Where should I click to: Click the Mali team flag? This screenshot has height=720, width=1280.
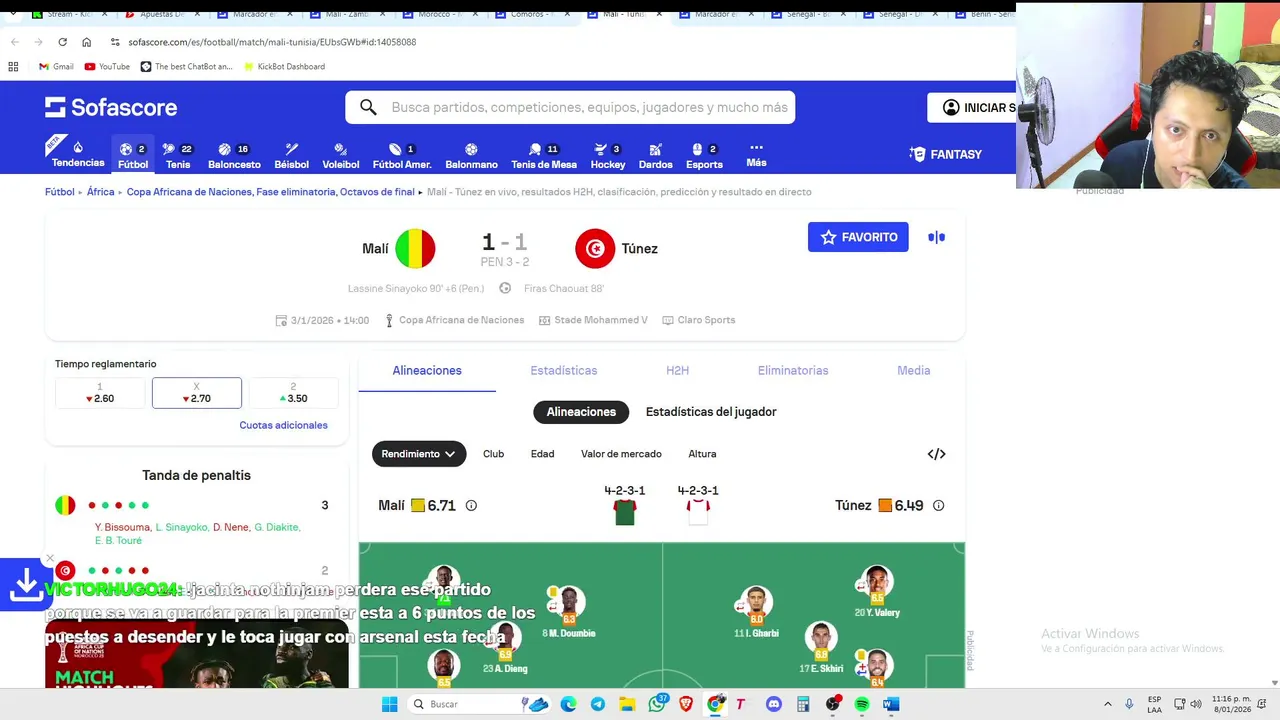click(x=415, y=249)
